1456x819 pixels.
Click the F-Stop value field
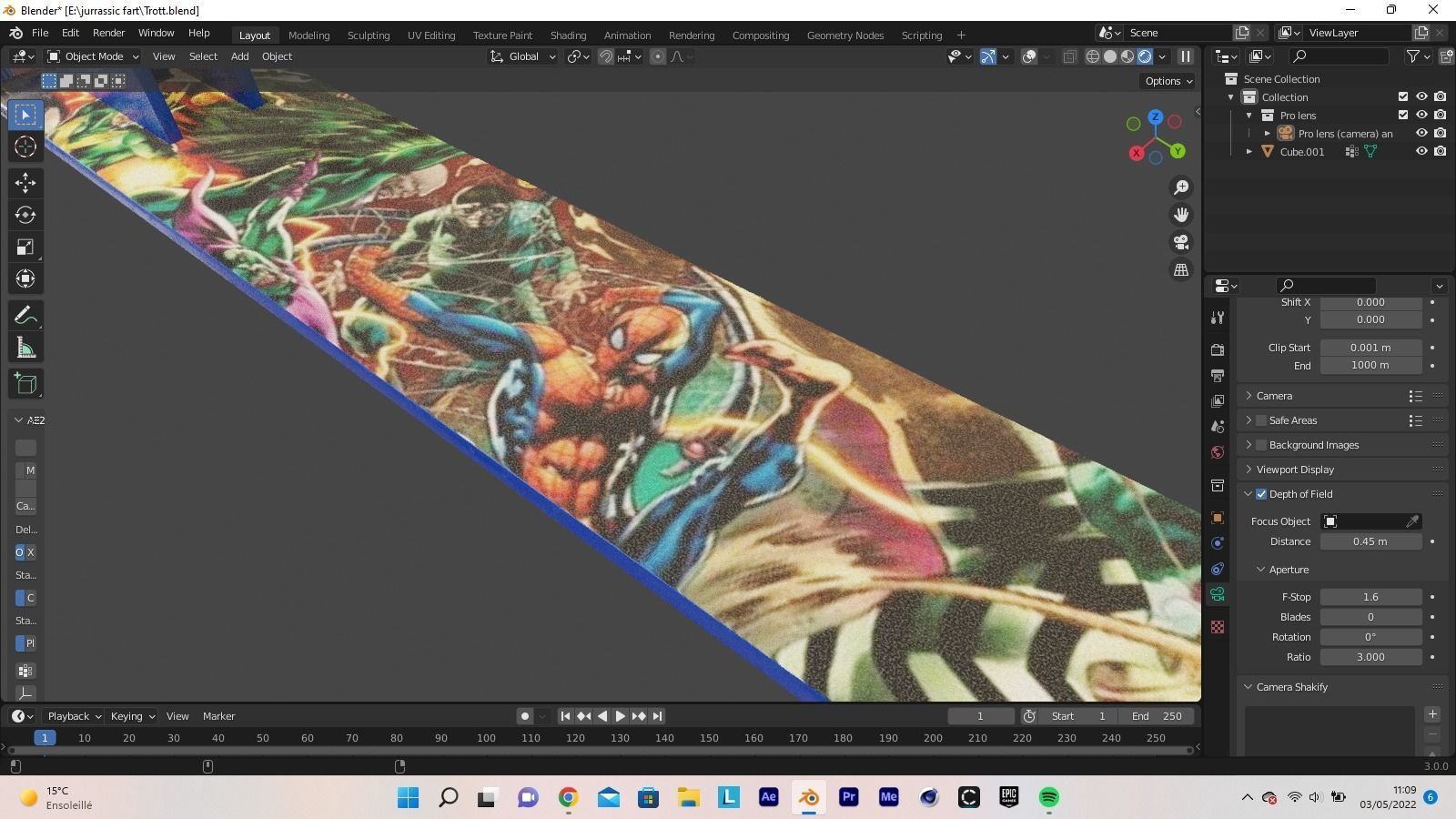coord(1370,597)
